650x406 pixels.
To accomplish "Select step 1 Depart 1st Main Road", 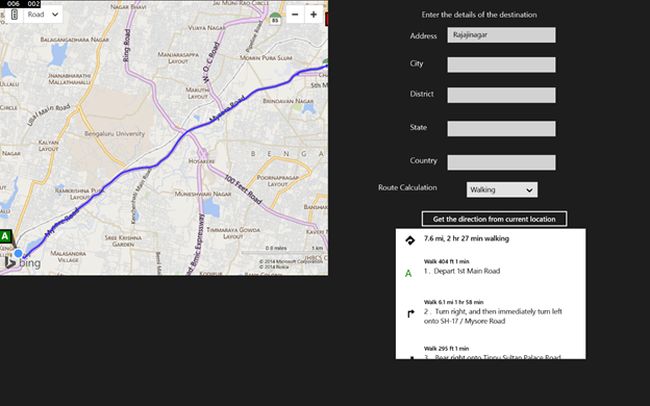I will point(462,271).
